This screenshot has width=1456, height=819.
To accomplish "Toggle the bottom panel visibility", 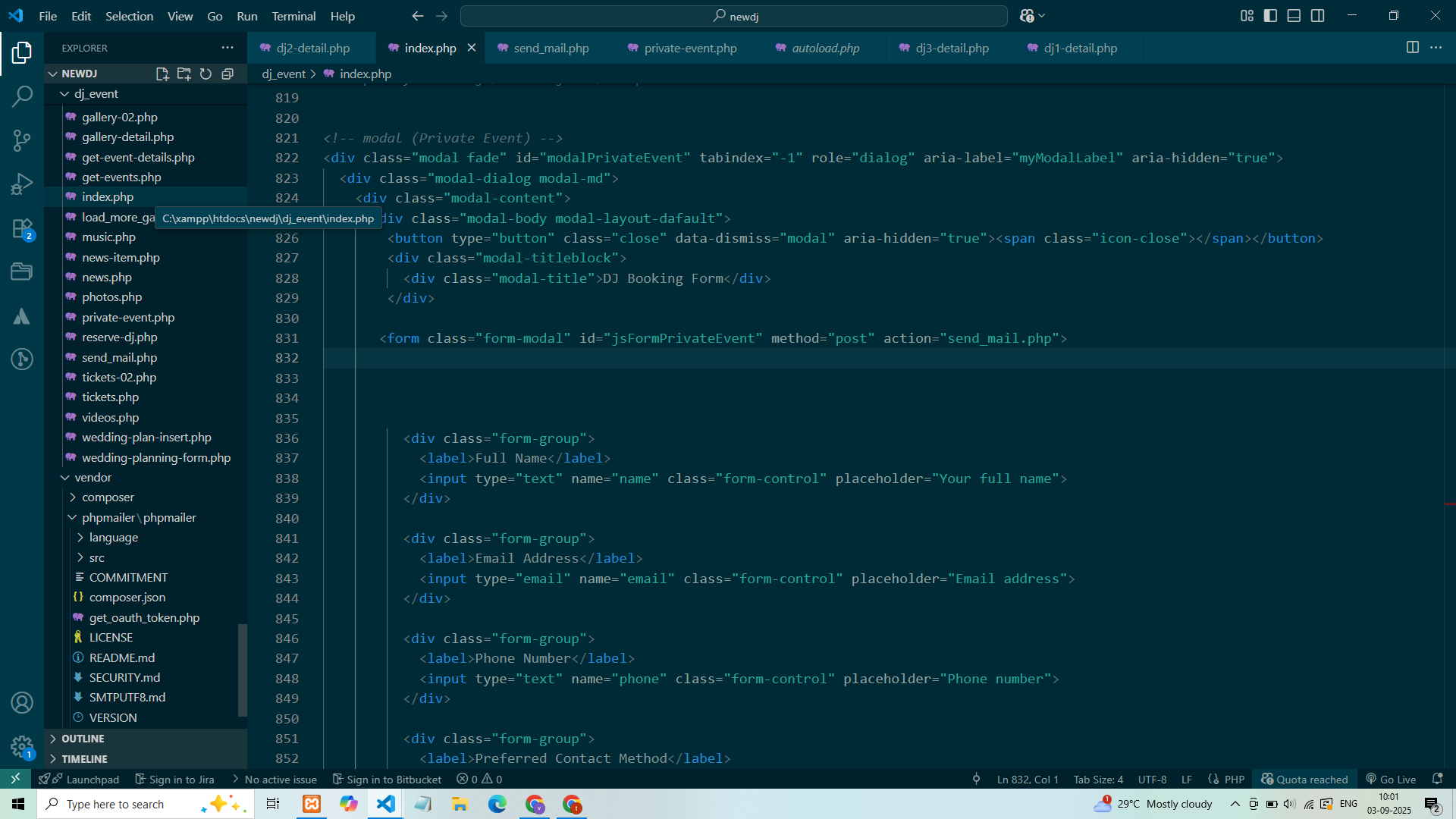I will click(1294, 16).
